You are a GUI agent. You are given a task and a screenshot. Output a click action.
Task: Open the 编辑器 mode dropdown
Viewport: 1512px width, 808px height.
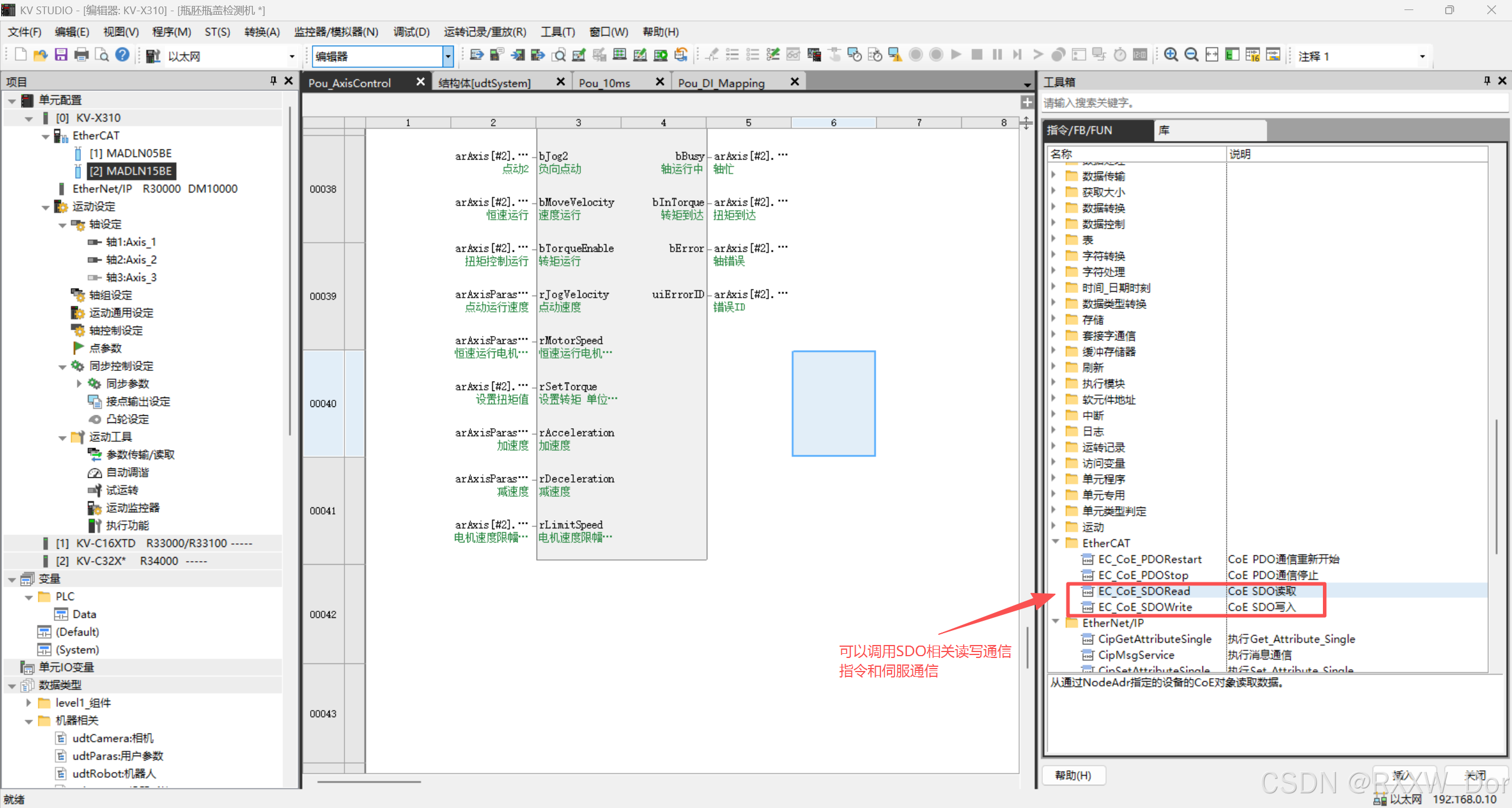[448, 56]
